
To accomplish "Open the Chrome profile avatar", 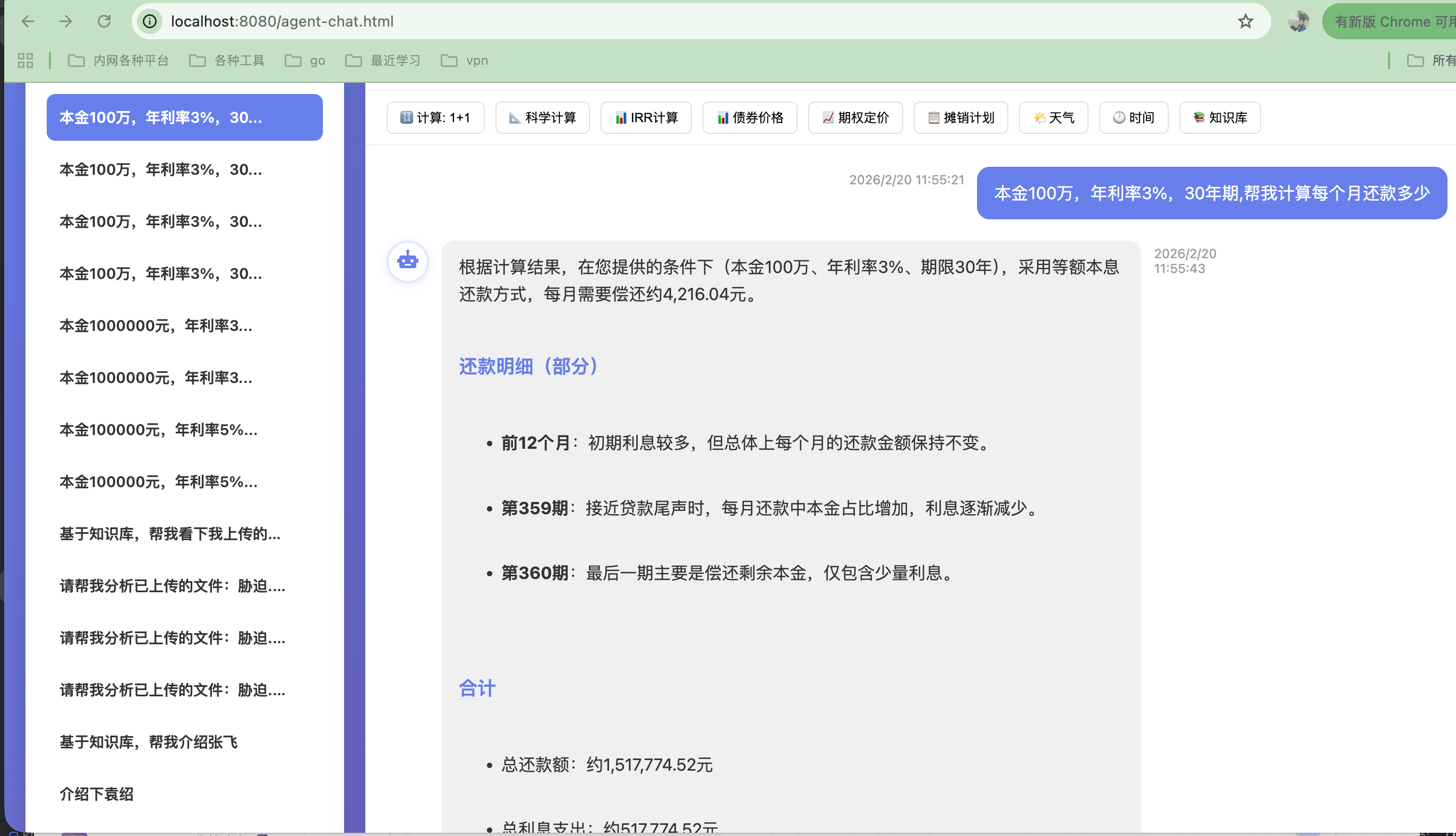I will (1298, 21).
